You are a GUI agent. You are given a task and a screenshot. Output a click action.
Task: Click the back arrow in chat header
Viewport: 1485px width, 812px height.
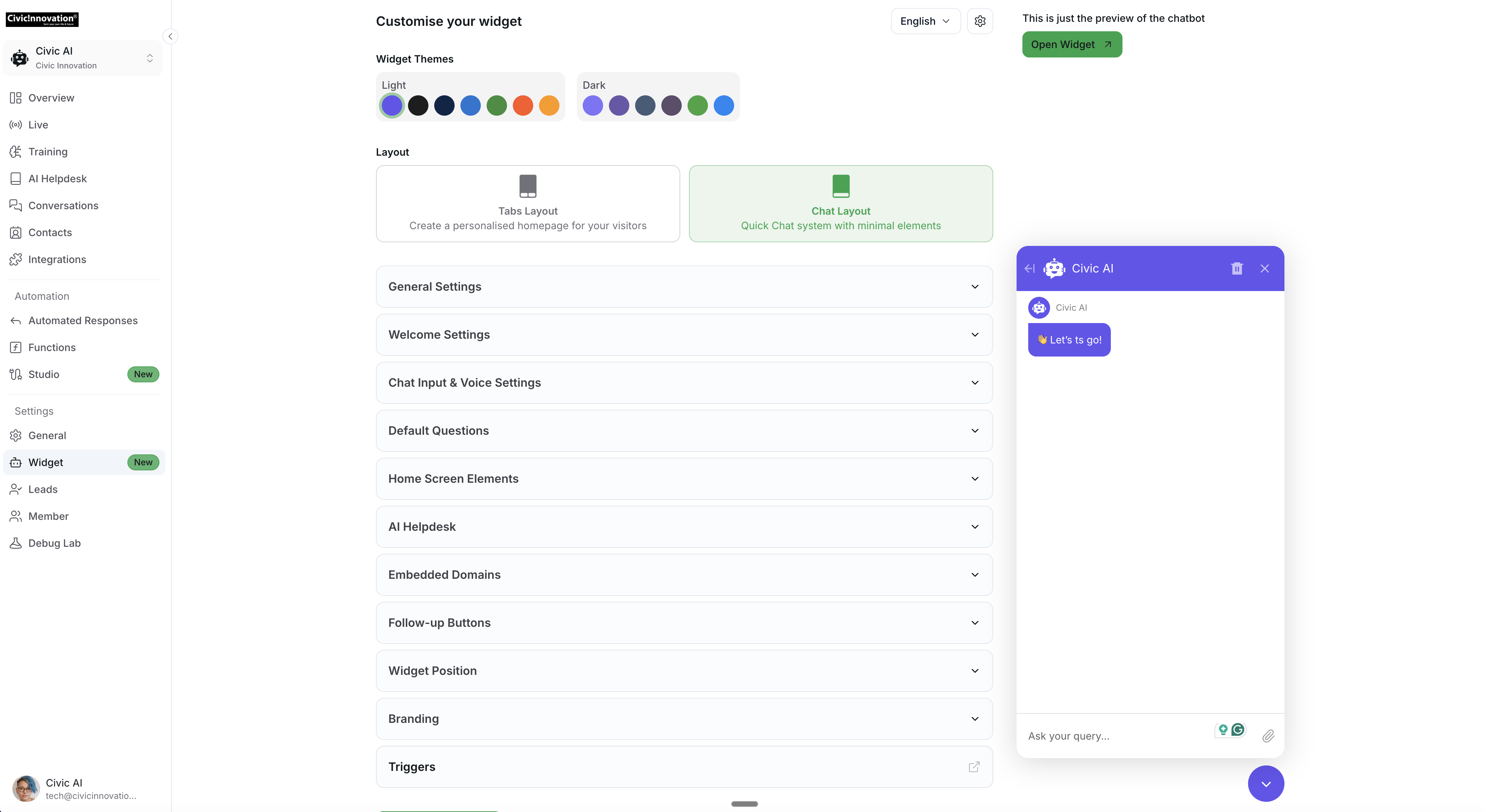point(1030,268)
